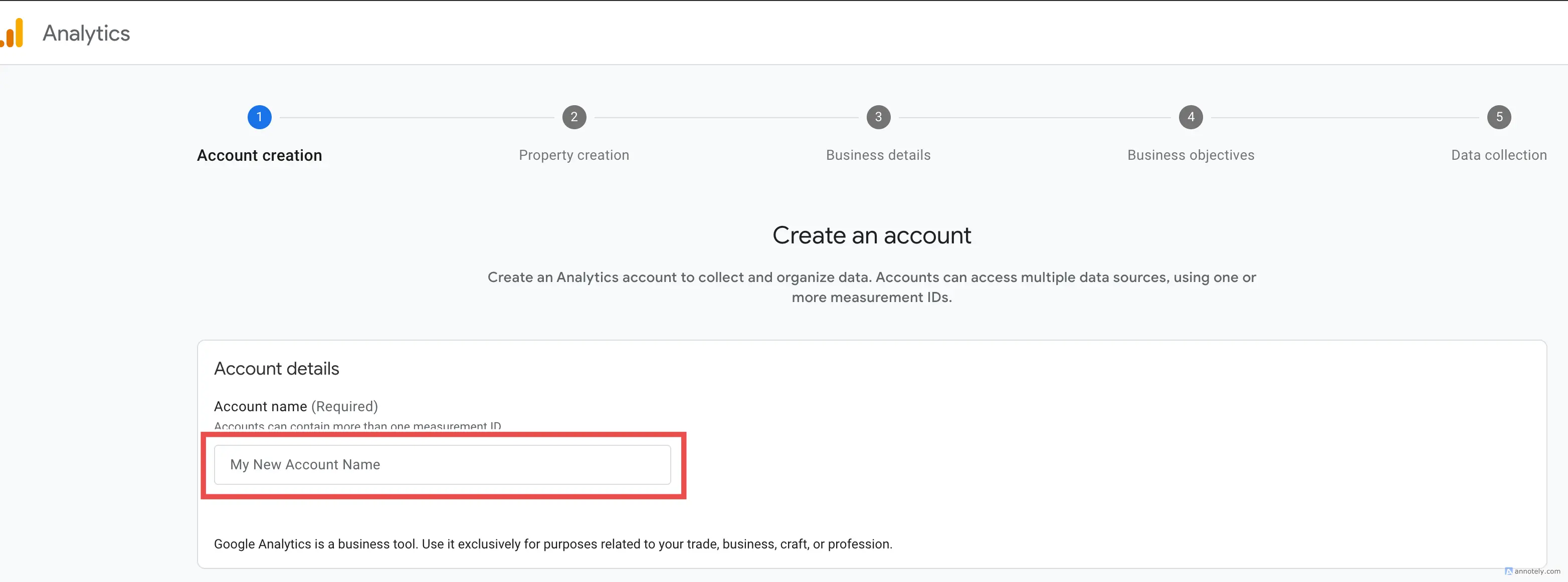This screenshot has width=1568, height=582.
Task: Select step circle 5 for Data collection
Action: [1500, 117]
